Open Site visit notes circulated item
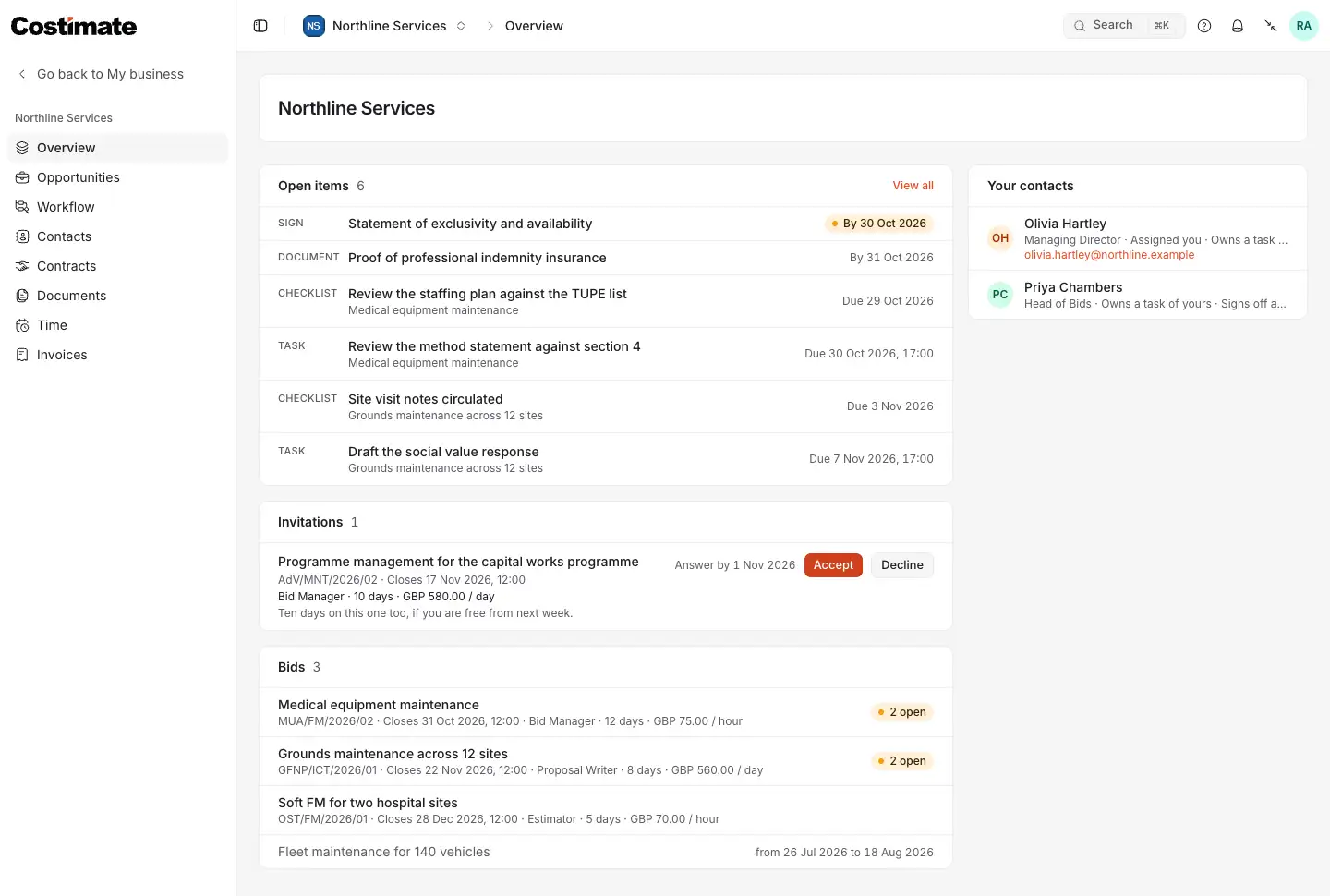 click(606, 406)
